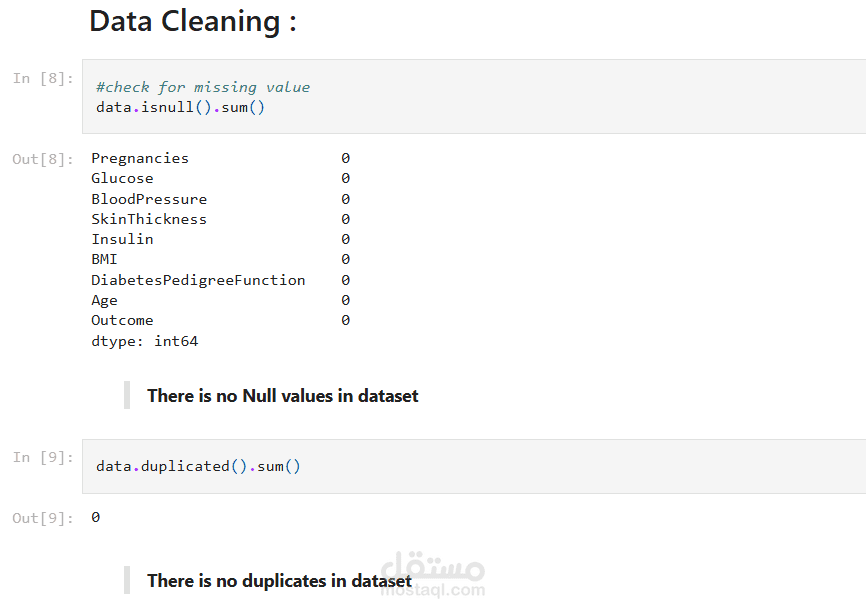Click the 'There is no Null values' note
This screenshot has height=611, width=866.
coord(282,396)
